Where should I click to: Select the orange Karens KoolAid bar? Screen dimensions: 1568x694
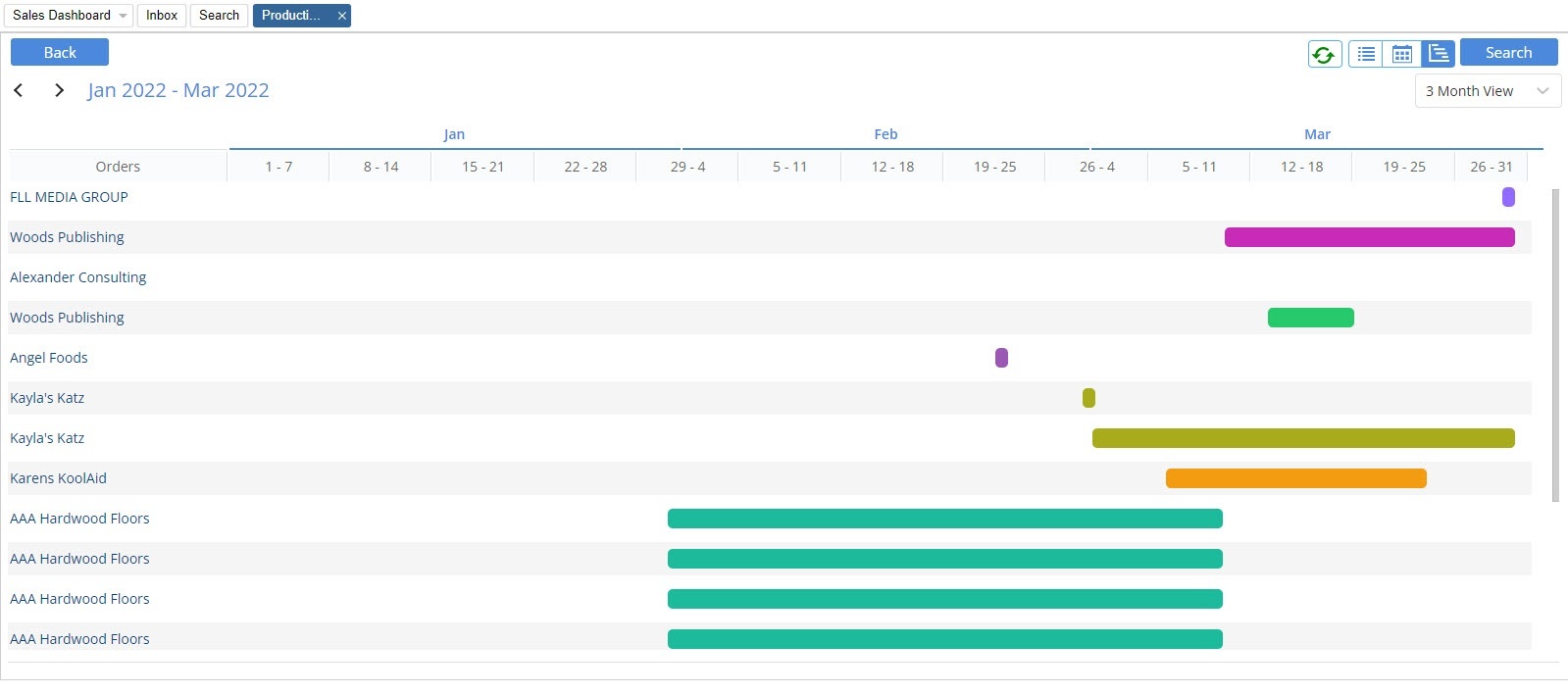[x=1295, y=478]
